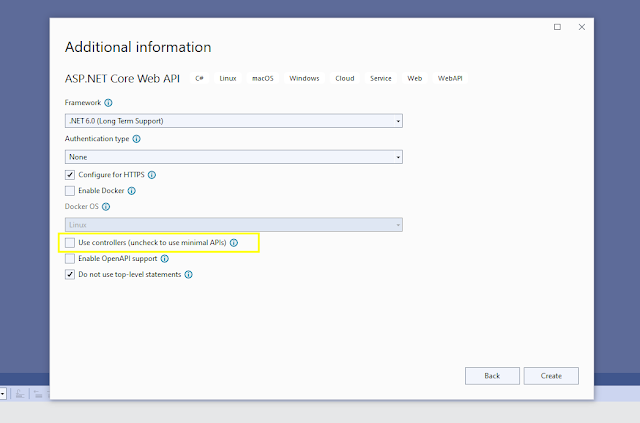Click the ASP.NET Core Web API title
The width and height of the screenshot is (640, 423).
pyautogui.click(x=122, y=78)
